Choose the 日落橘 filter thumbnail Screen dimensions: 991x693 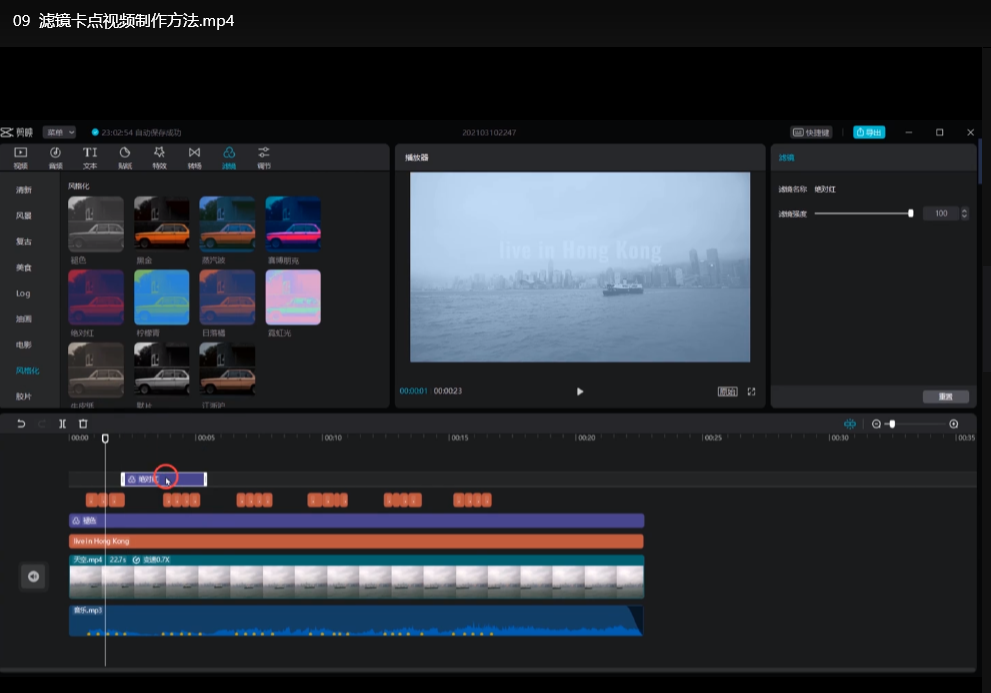(x=228, y=297)
